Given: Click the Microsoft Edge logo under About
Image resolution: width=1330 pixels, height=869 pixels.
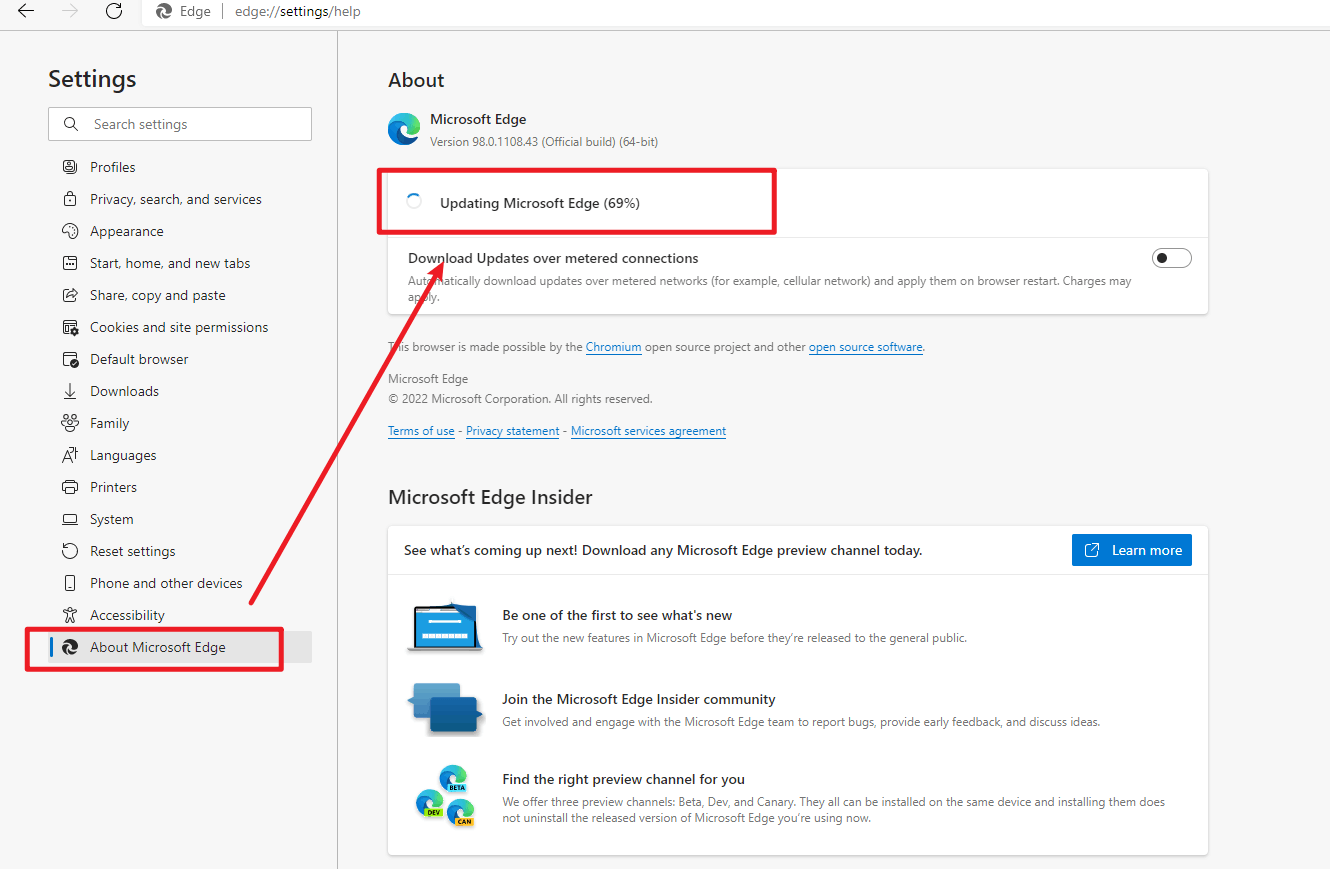Looking at the screenshot, I should pyautogui.click(x=404, y=129).
